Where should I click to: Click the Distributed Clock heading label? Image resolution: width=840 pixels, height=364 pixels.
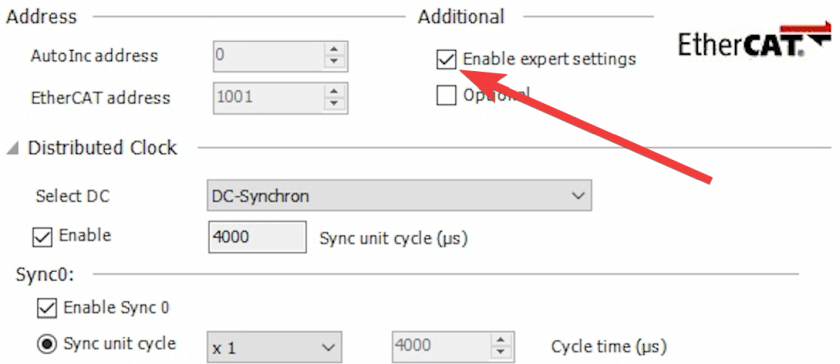pyautogui.click(x=102, y=148)
